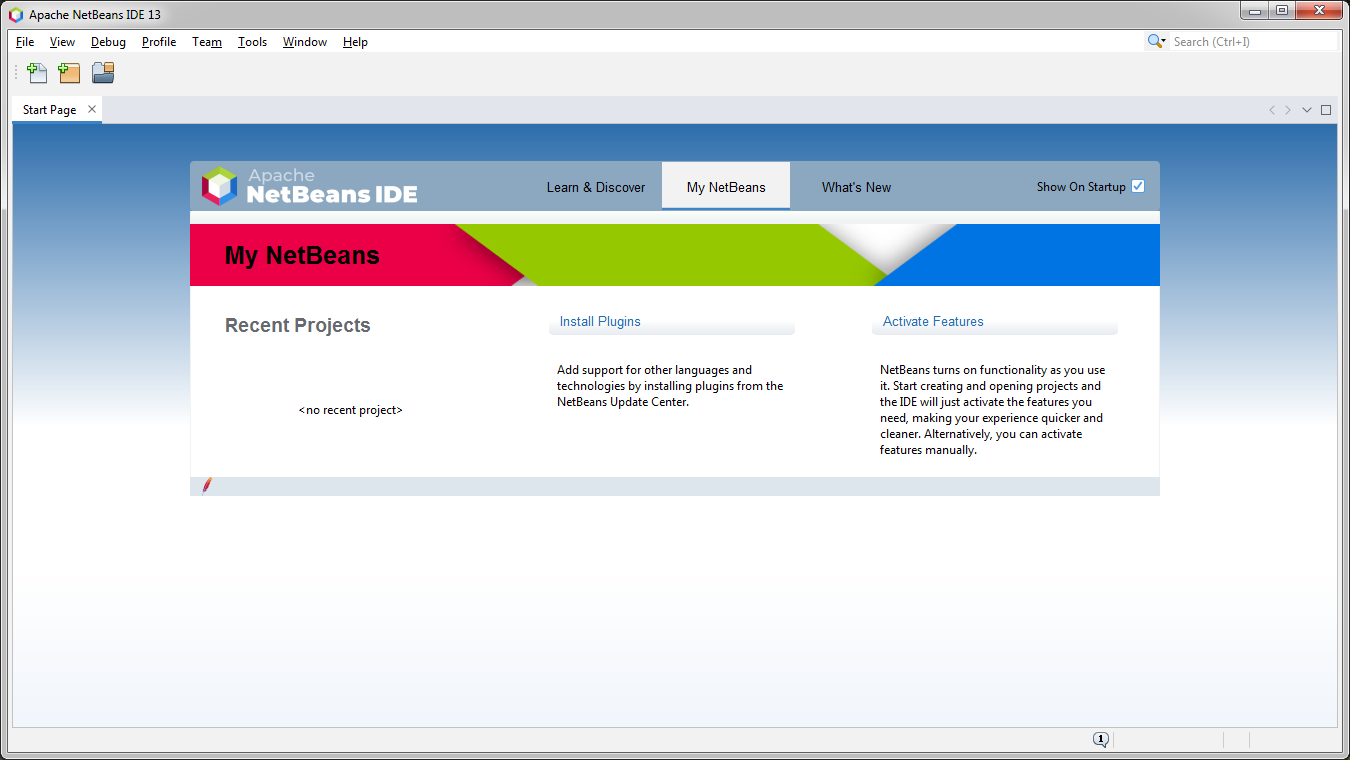Open the notifications bubble in the status bar
Screen dimensions: 1350x760
click(1101, 739)
